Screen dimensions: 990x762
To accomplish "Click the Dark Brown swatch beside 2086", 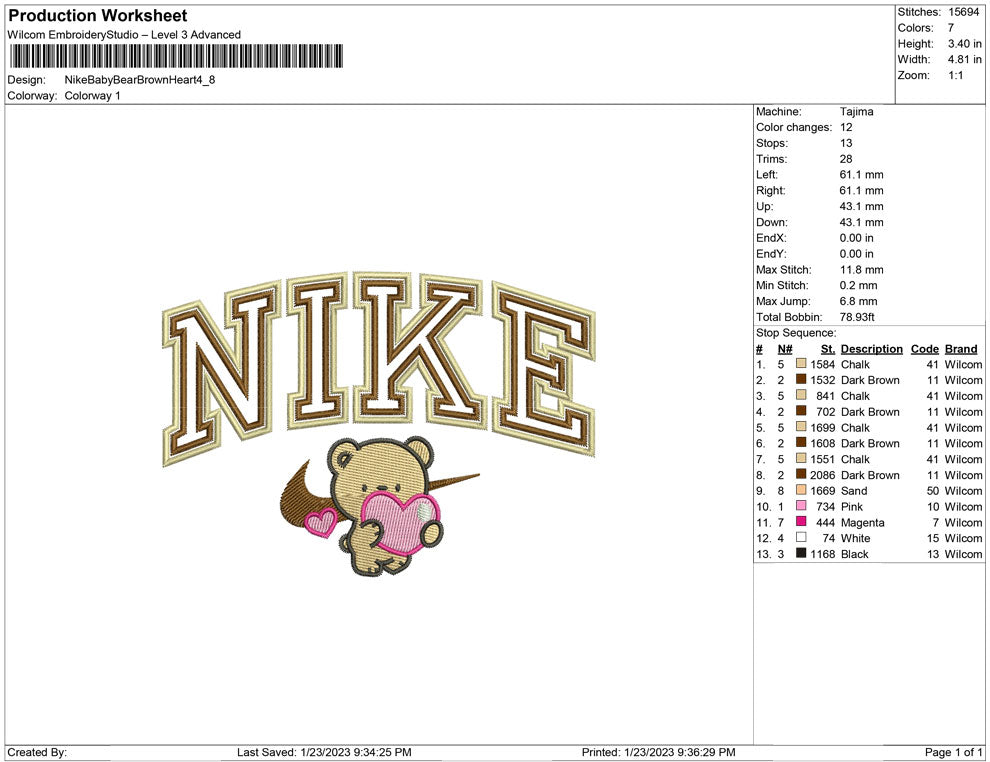I will 801,474.
